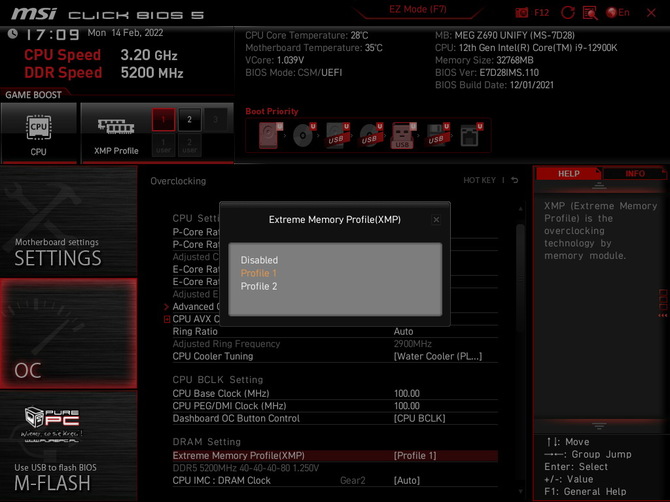Select the Ring Ratio setting row
This screenshot has width=670, height=502.
335,332
